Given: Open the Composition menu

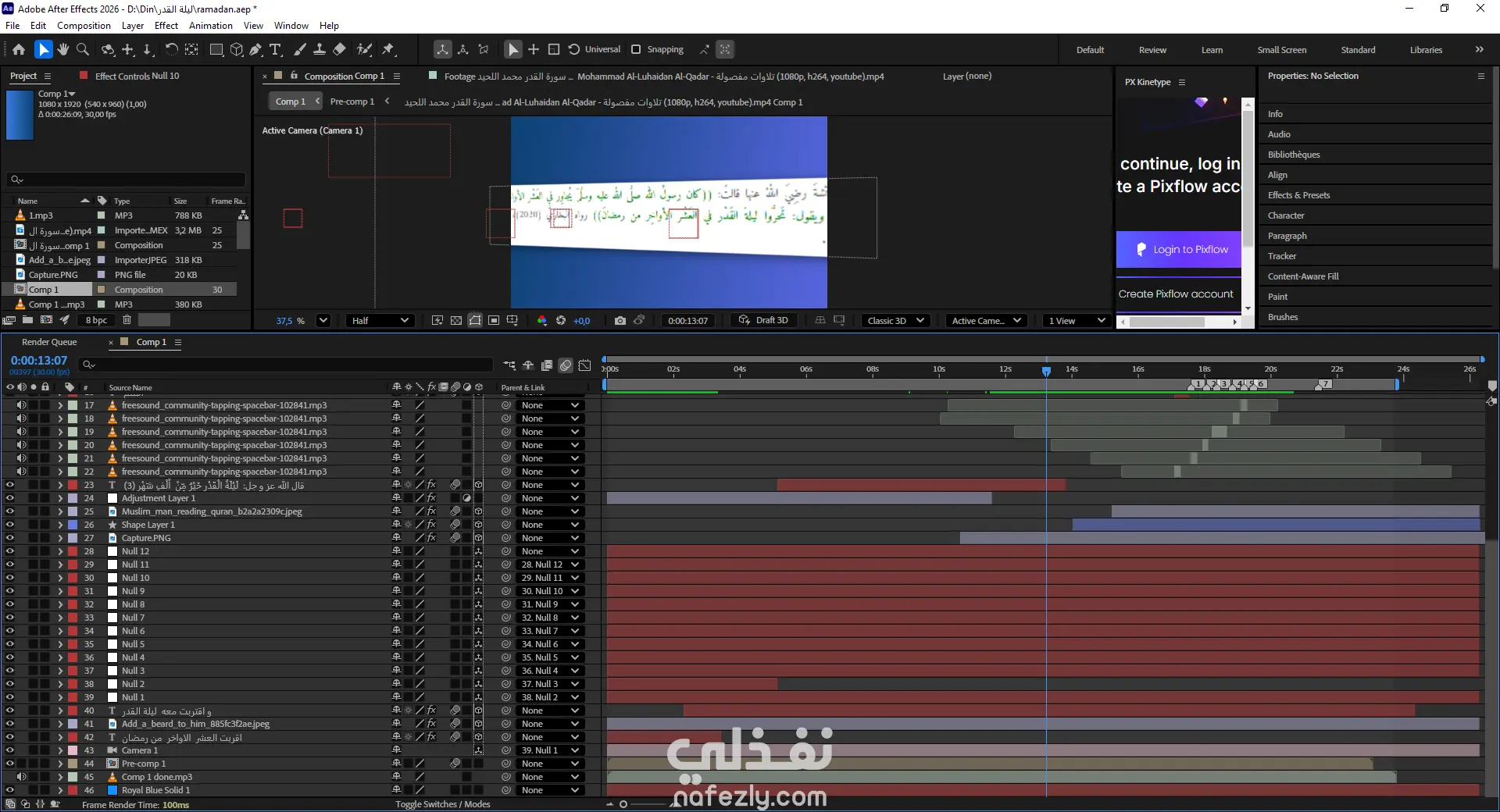Looking at the screenshot, I should click(x=84, y=26).
